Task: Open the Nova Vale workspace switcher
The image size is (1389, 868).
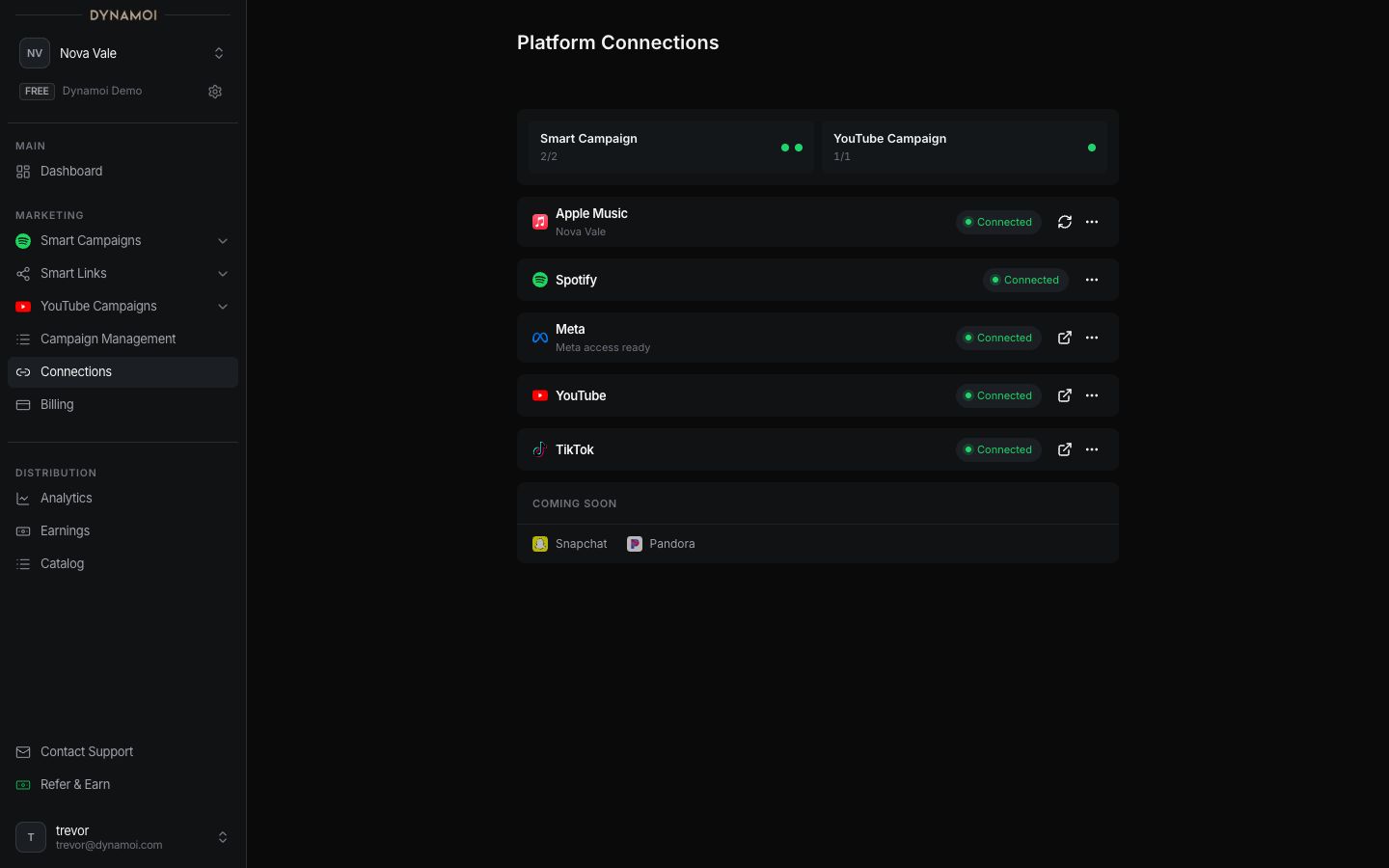Action: 123,53
